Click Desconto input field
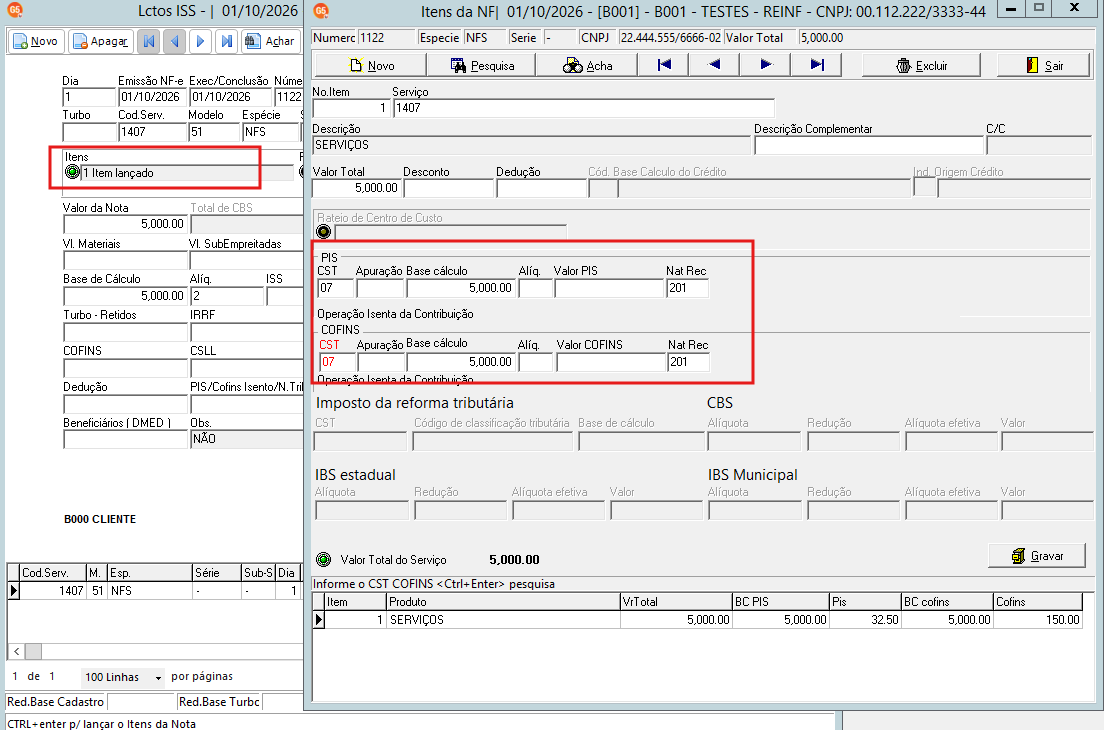This screenshot has width=1104, height=730. 448,188
